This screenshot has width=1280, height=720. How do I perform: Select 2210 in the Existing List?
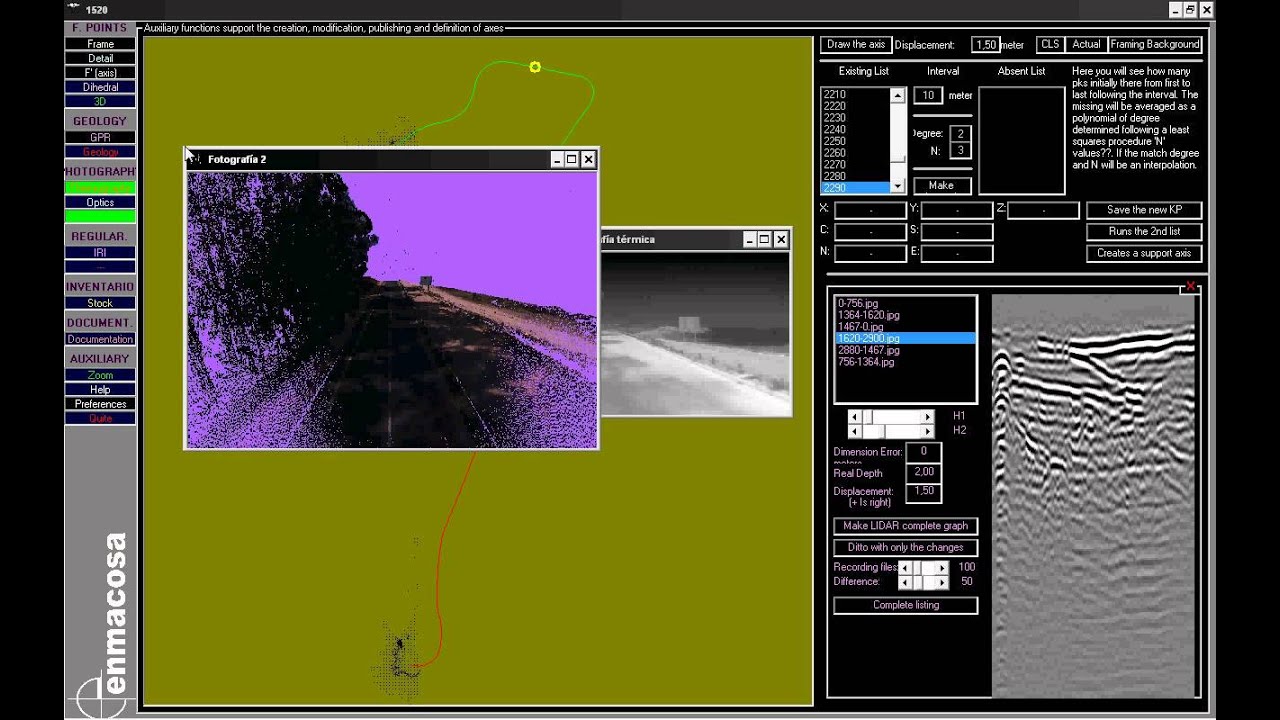coord(855,94)
